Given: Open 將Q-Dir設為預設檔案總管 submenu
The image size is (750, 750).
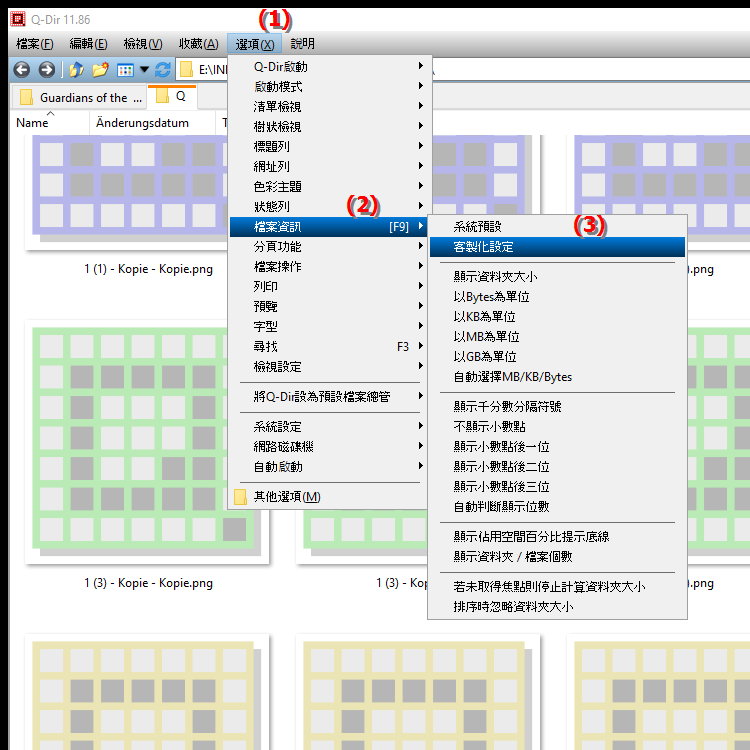Looking at the screenshot, I should click(330, 397).
